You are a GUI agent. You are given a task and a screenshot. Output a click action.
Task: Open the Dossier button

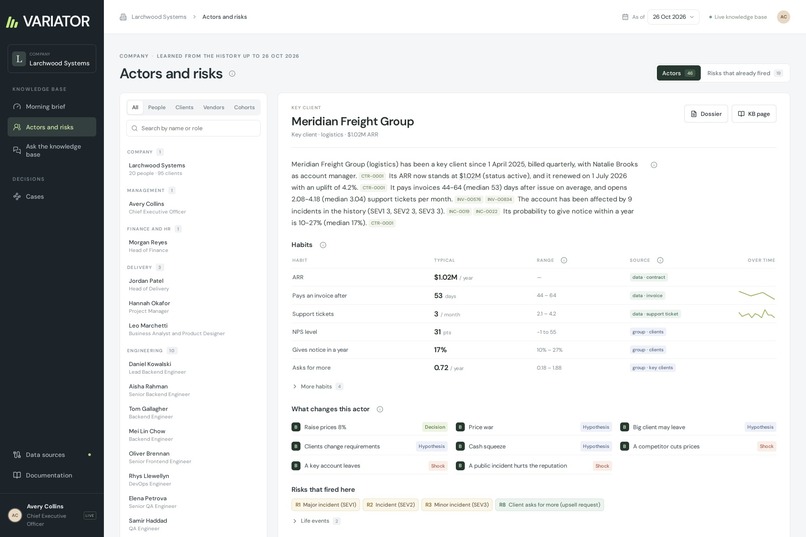pyautogui.click(x=706, y=114)
